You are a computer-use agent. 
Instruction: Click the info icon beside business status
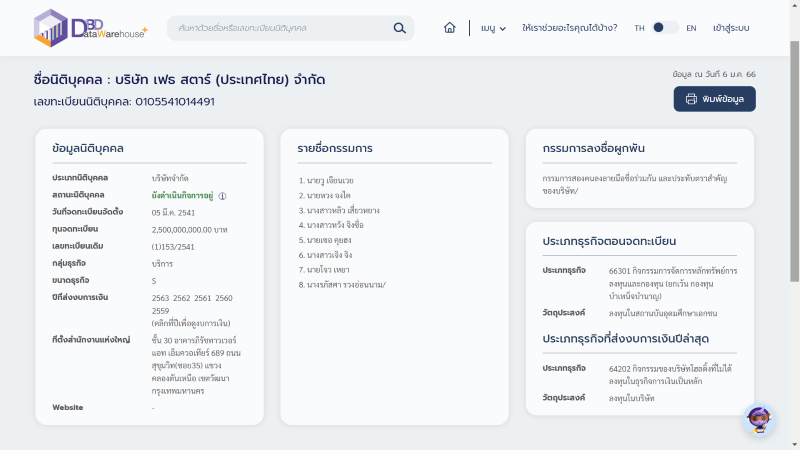point(222,196)
